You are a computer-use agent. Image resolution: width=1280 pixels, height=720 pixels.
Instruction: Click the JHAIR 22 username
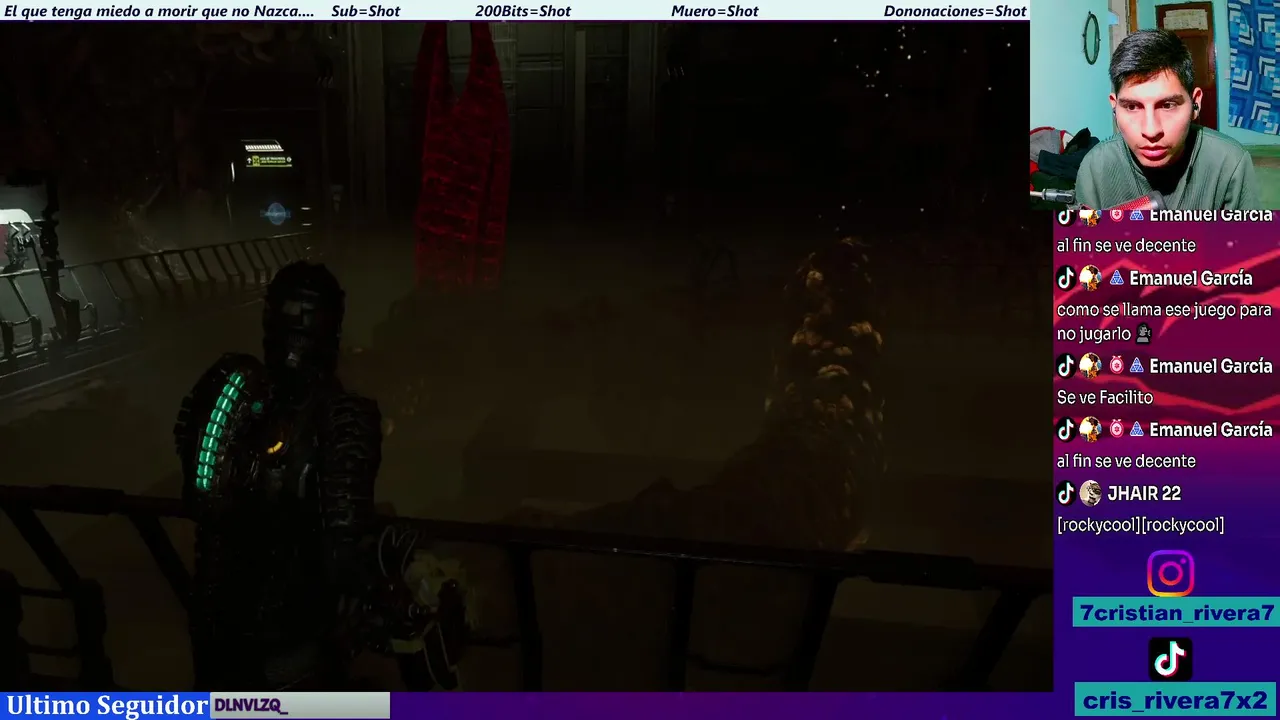click(1144, 493)
